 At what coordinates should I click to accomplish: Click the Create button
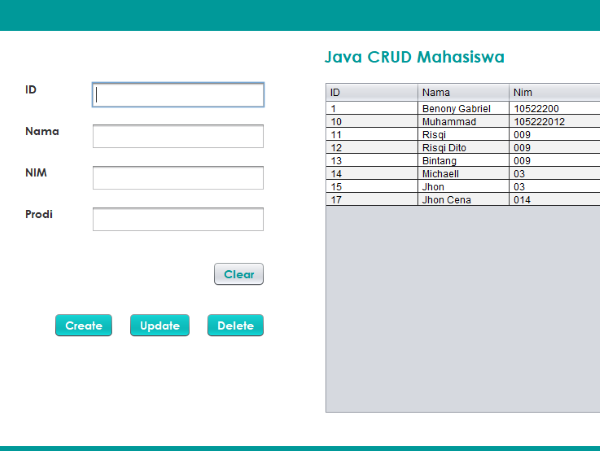84,326
